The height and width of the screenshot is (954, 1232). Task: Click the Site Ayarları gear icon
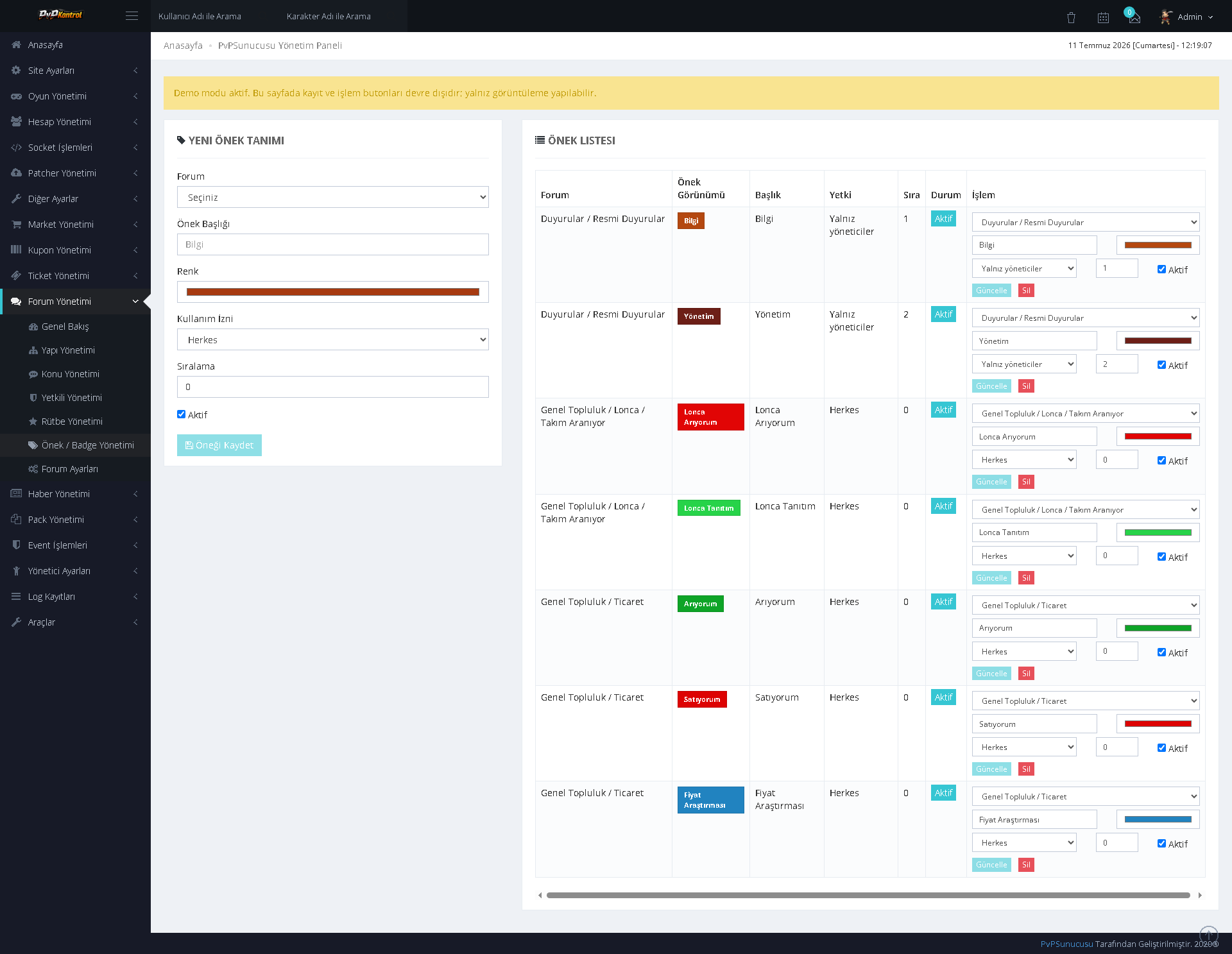pos(16,71)
